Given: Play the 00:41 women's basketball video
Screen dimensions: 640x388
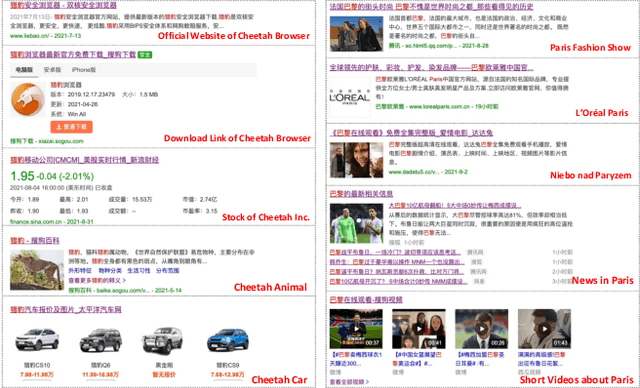Looking at the screenshot, I should (x=419, y=328).
